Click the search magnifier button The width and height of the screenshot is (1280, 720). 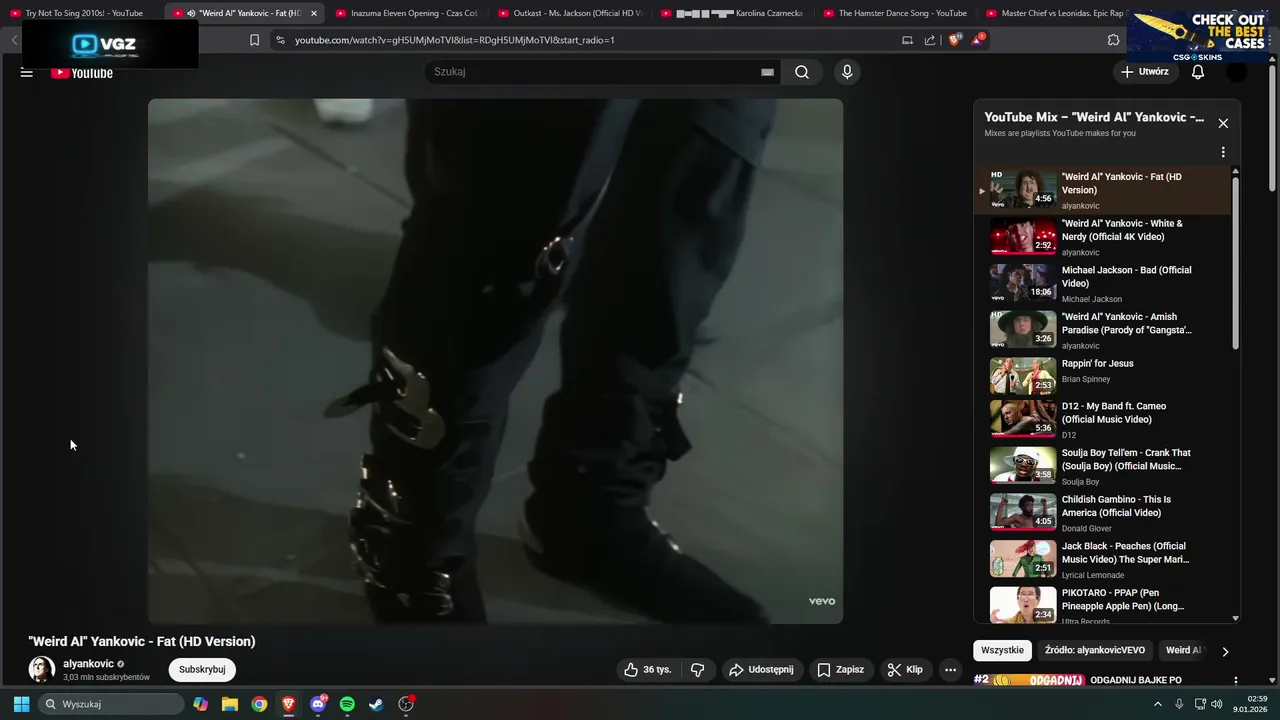pos(802,72)
